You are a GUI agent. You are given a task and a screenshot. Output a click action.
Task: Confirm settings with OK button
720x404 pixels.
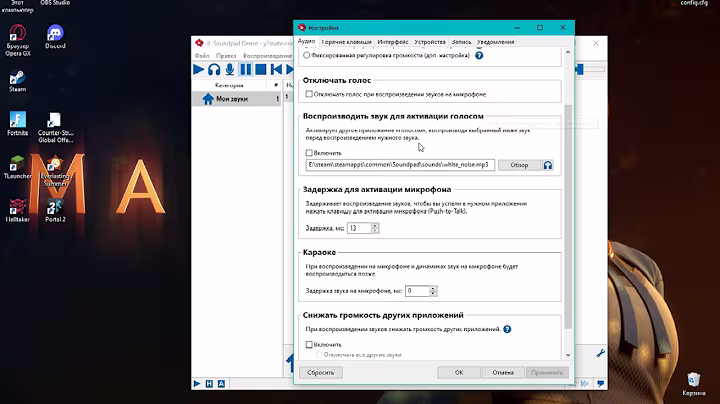click(459, 372)
